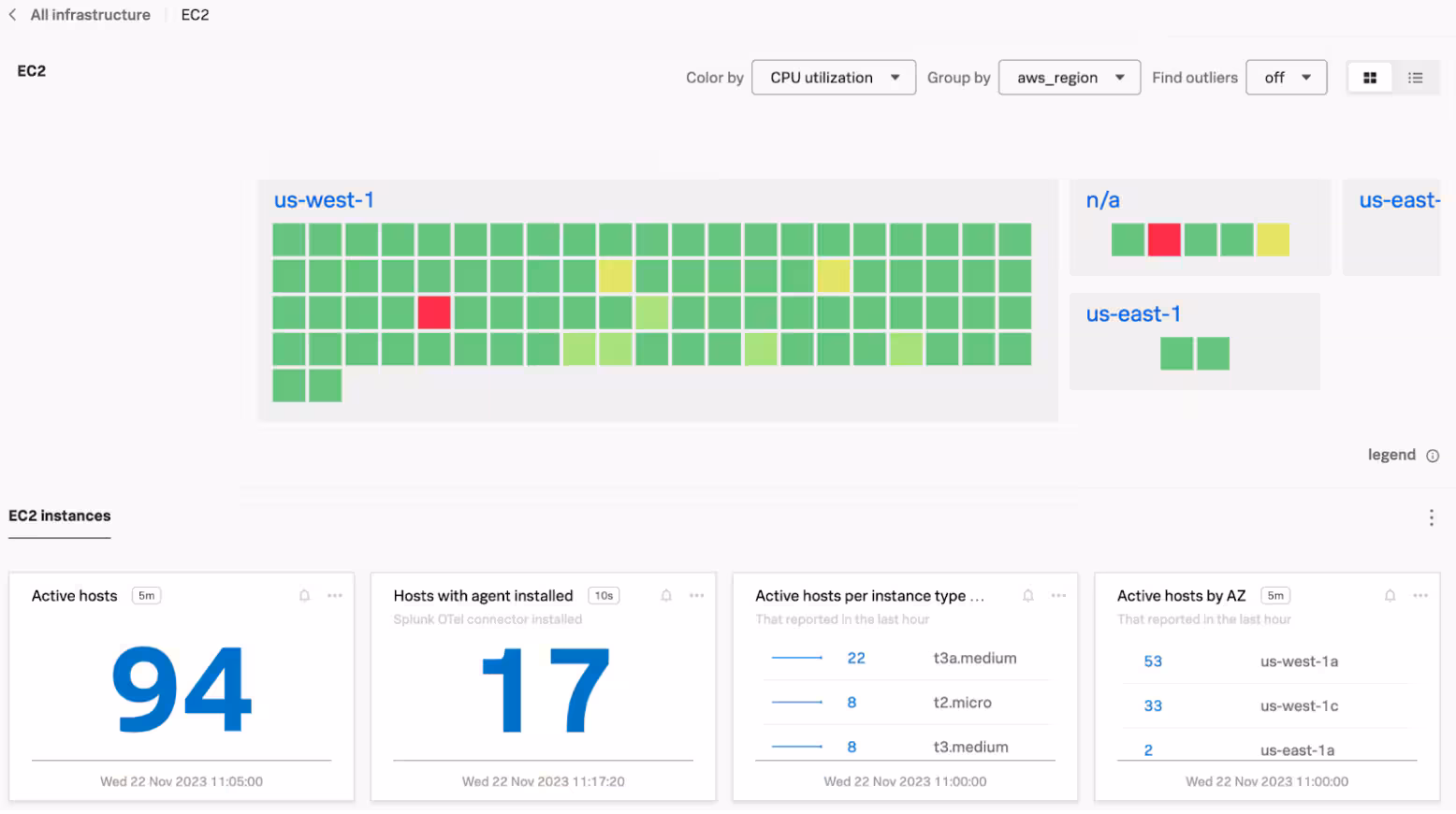Open EC2 instances section options menu

(x=1431, y=517)
